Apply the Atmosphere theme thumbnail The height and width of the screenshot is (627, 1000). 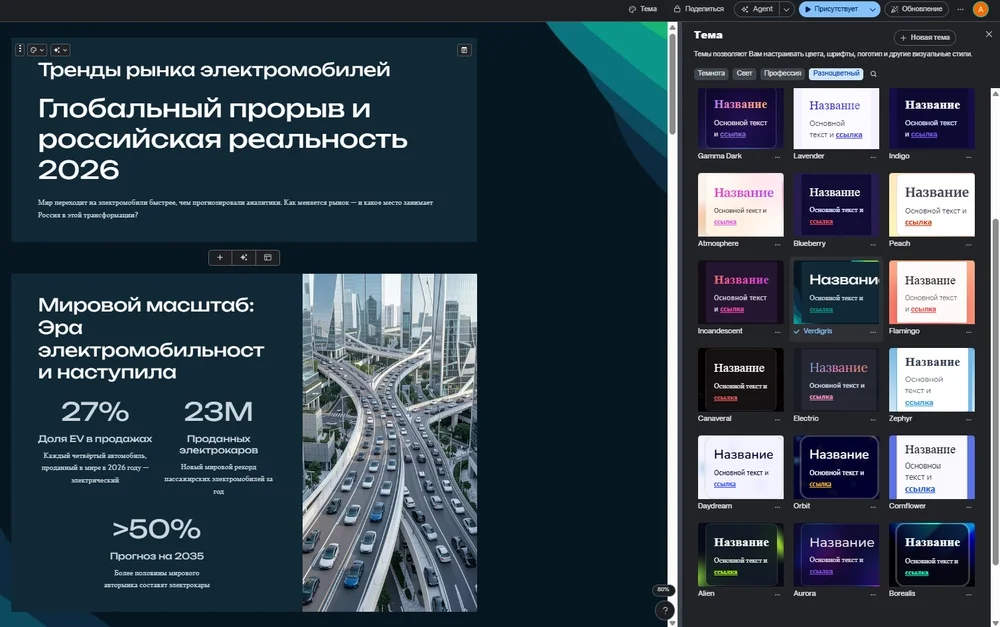tap(740, 205)
